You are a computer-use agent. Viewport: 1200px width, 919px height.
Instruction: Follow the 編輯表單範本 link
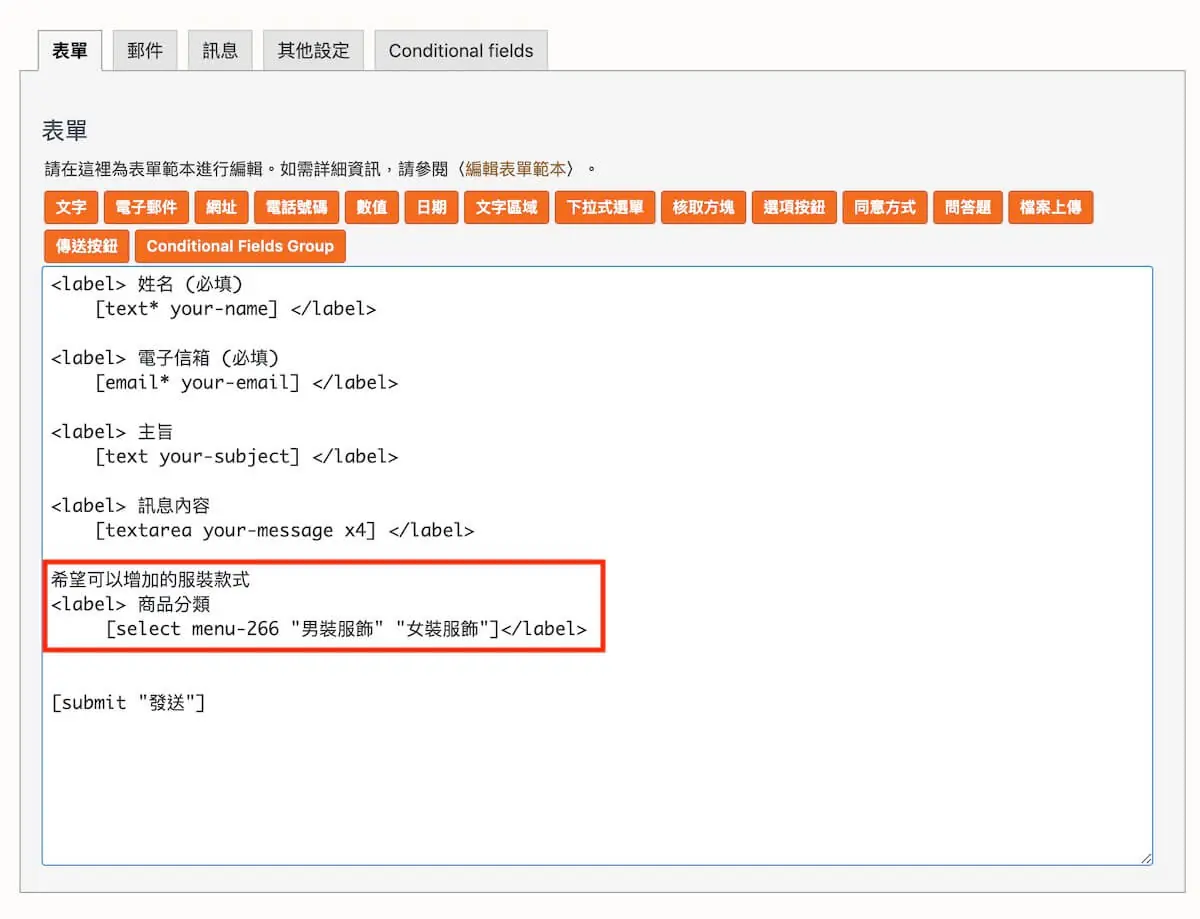tap(518, 169)
